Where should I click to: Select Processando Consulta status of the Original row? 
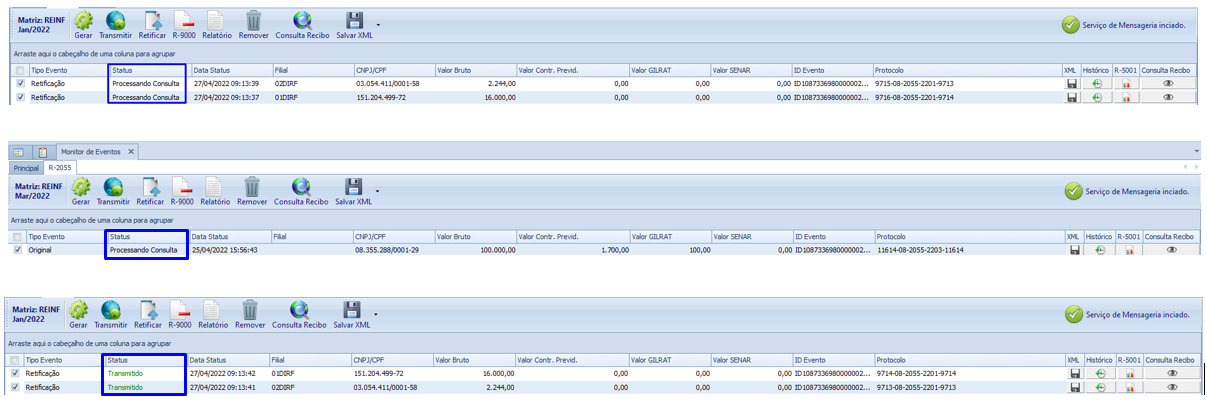144,250
